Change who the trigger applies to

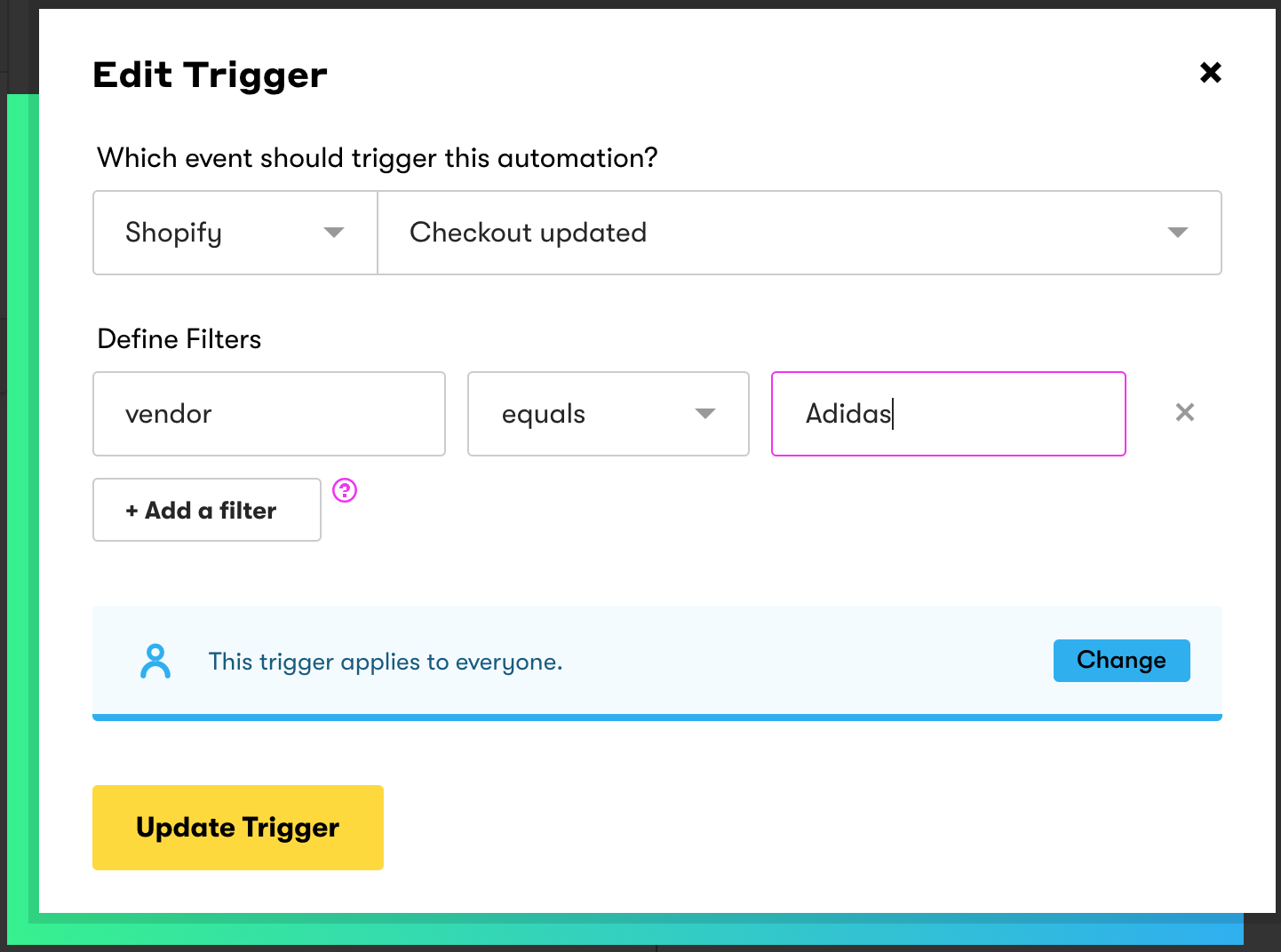click(1121, 661)
